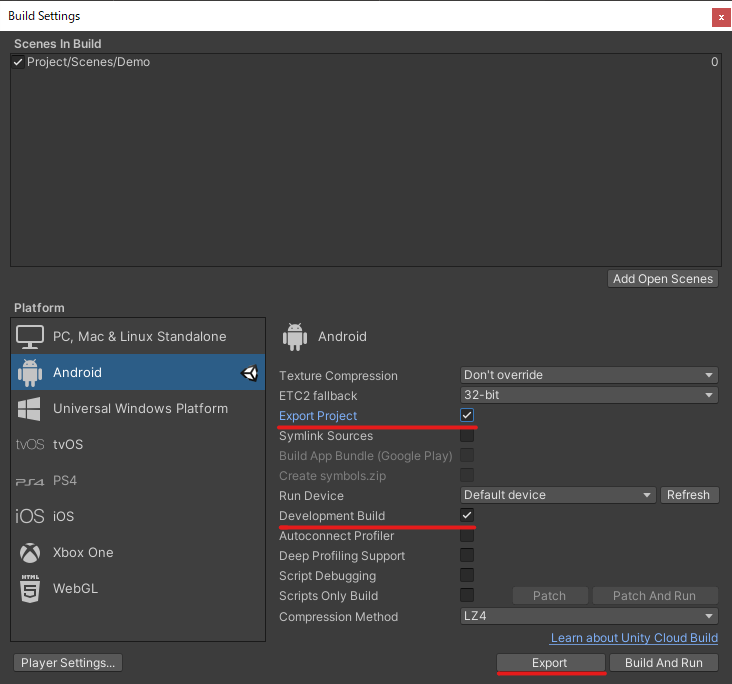This screenshot has height=684, width=732.
Task: Open the Run Device dropdown
Action: [x=558, y=495]
